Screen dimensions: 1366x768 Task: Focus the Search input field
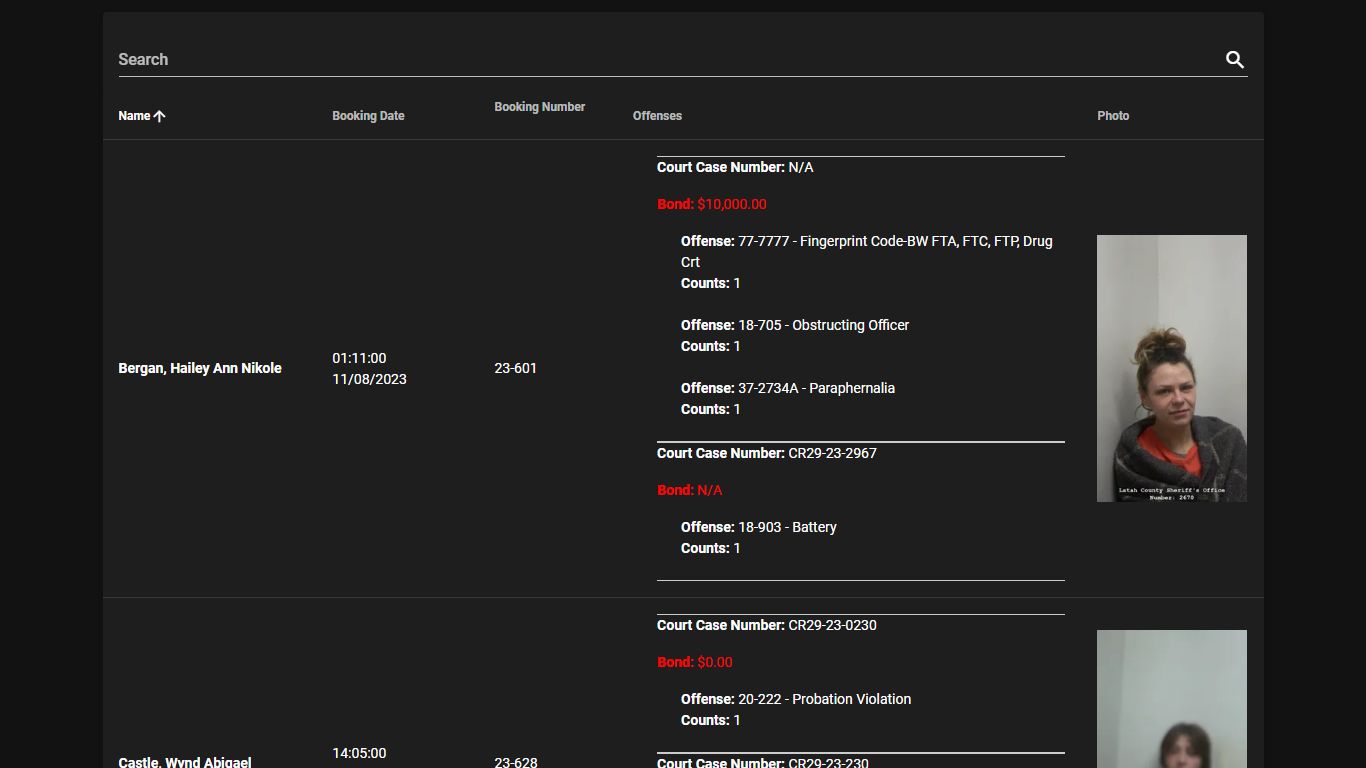click(x=668, y=59)
